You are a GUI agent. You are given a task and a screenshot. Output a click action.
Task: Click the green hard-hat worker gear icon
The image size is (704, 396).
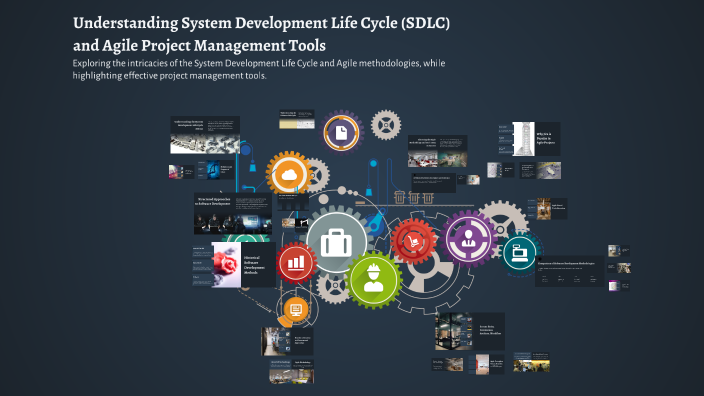click(373, 281)
